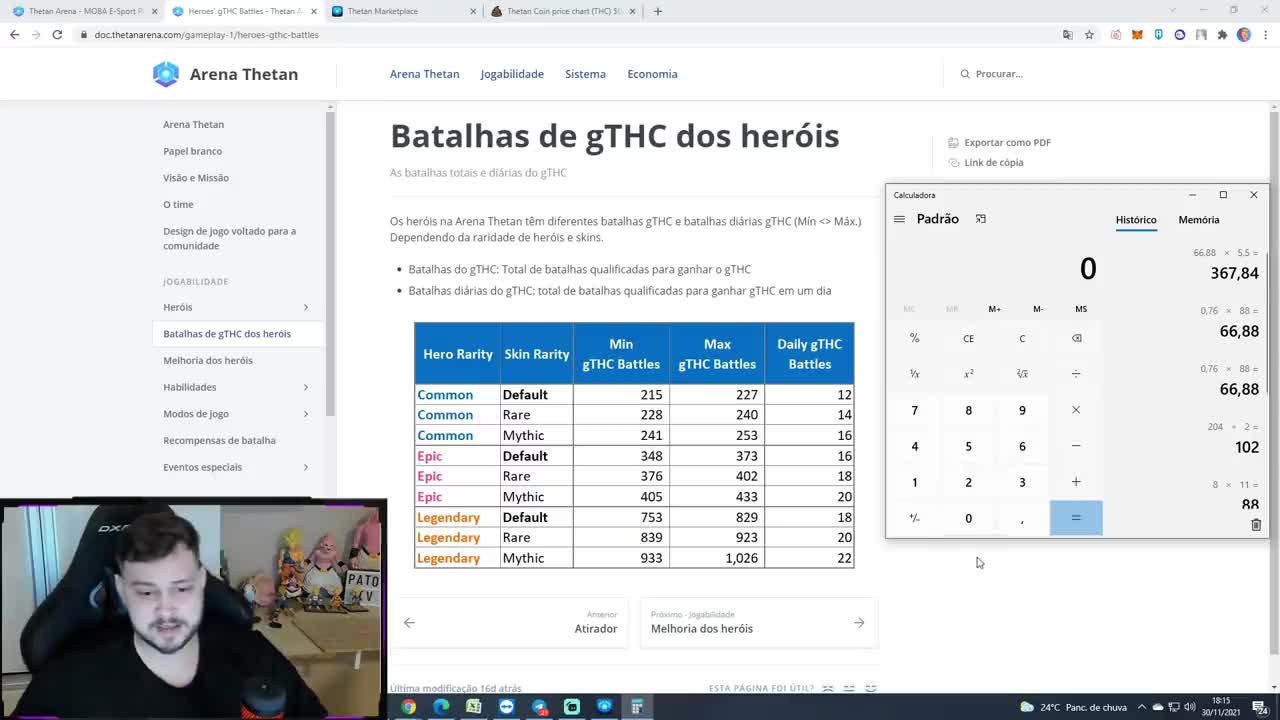Click the Calculator C clear button
The image size is (1280, 720).
pos(1022,338)
